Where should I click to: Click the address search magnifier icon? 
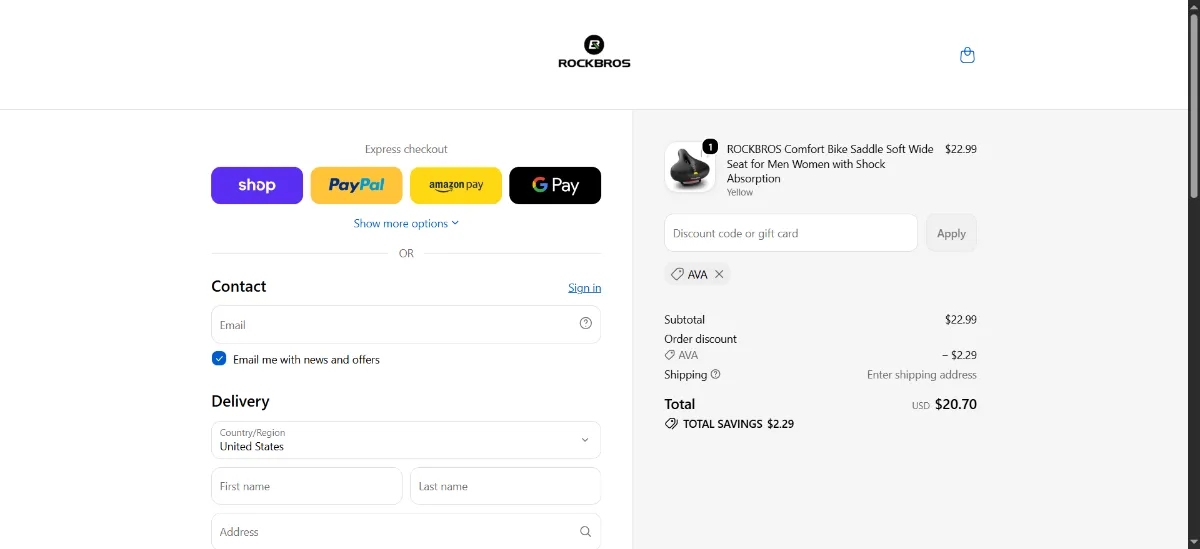point(586,532)
